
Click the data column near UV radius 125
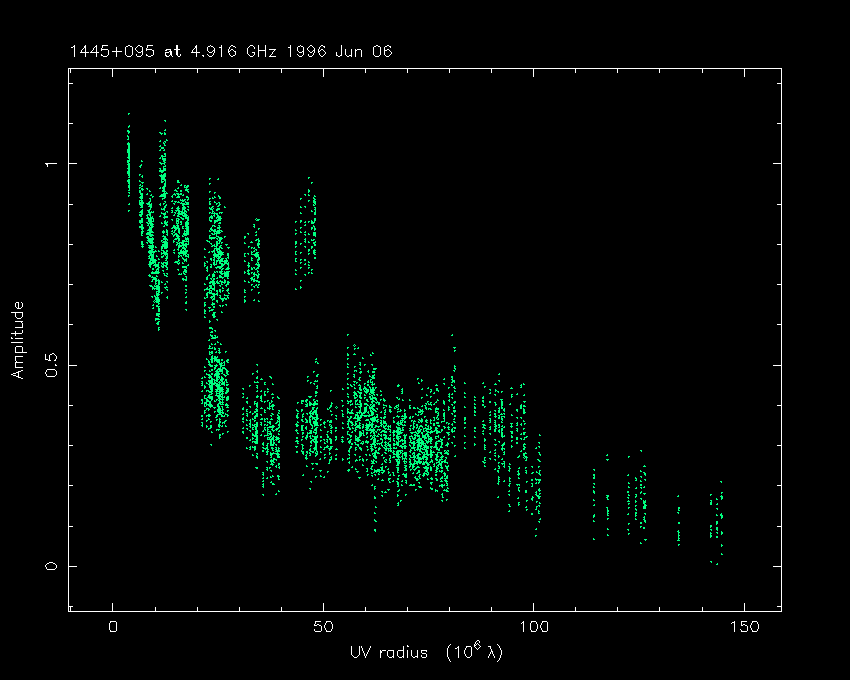(x=637, y=500)
